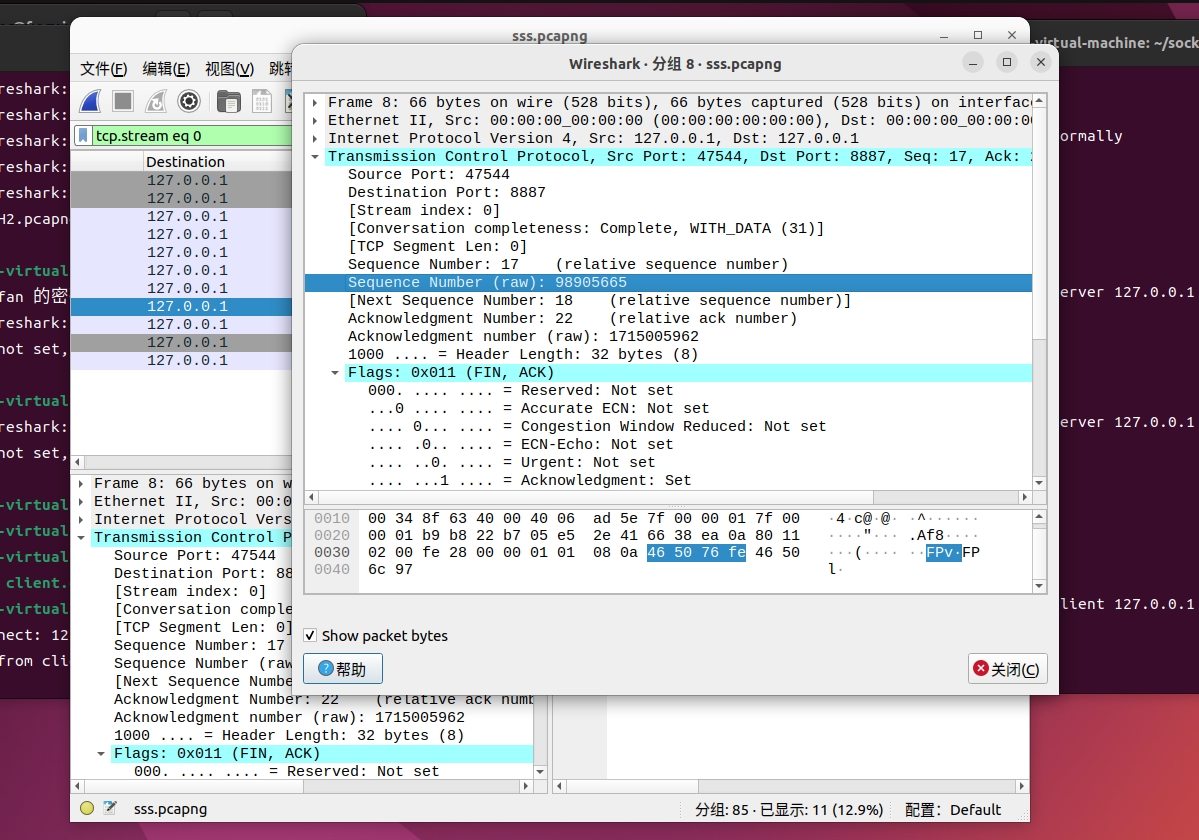The height and width of the screenshot is (840, 1199).
Task: Collapse Flags: 0x011 in main window pane
Action: coord(101,754)
